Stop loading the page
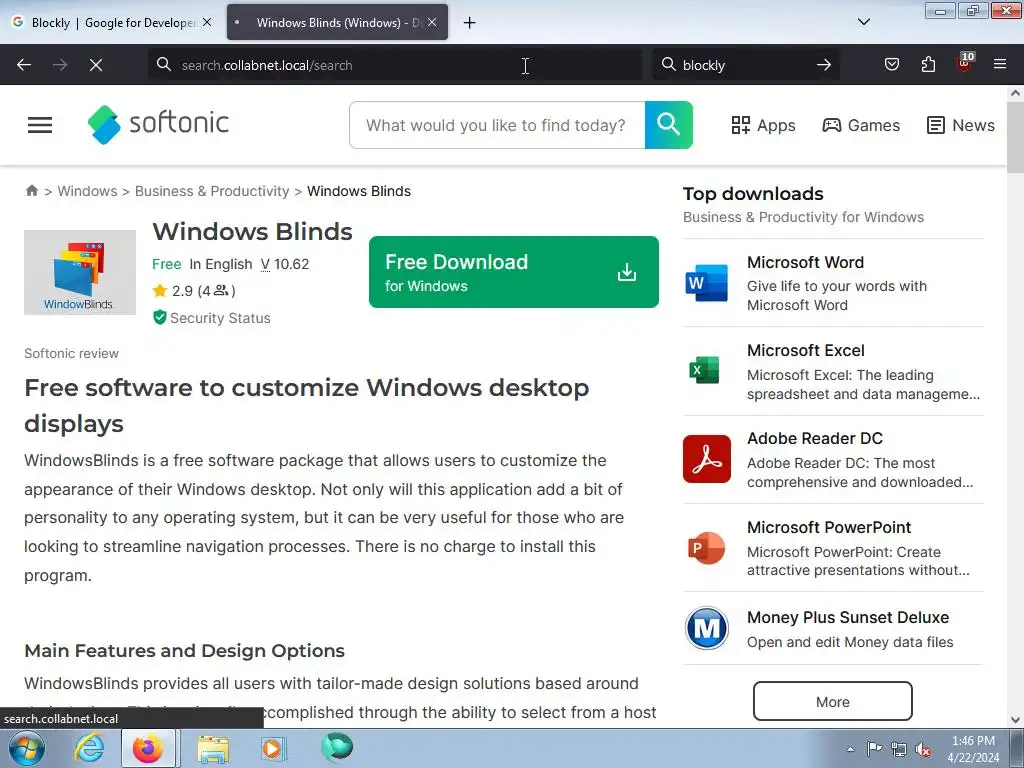 [x=95, y=65]
